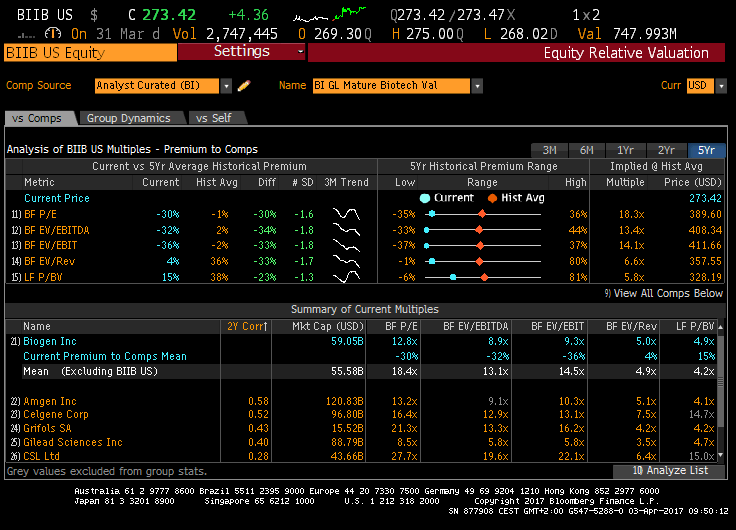Click the implied price 389.60 value
This screenshot has width=736, height=530.
[x=705, y=214]
